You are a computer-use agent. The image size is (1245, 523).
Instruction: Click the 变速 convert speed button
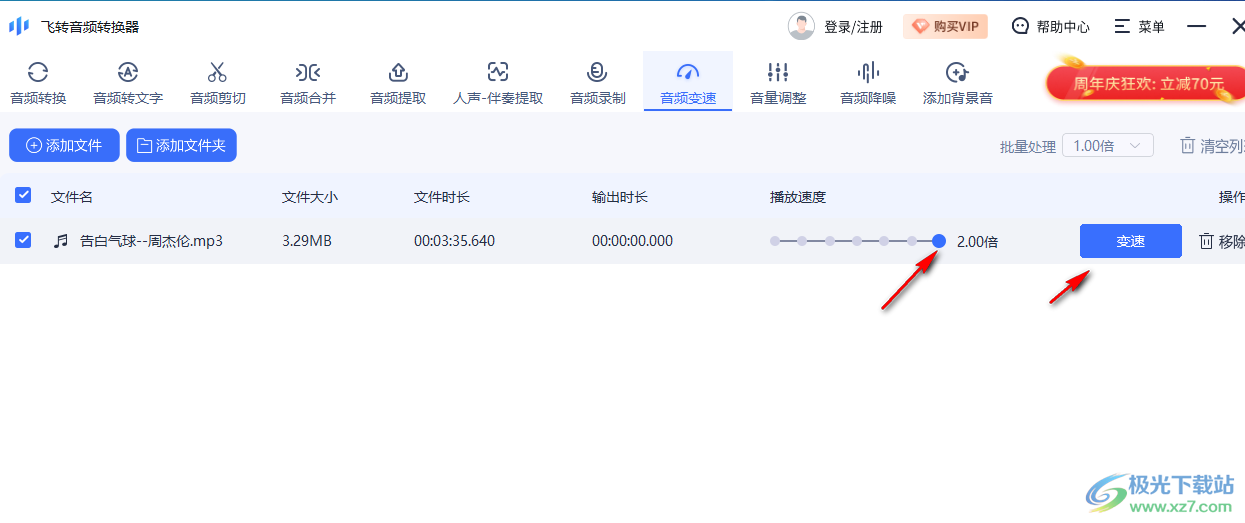(x=1131, y=241)
